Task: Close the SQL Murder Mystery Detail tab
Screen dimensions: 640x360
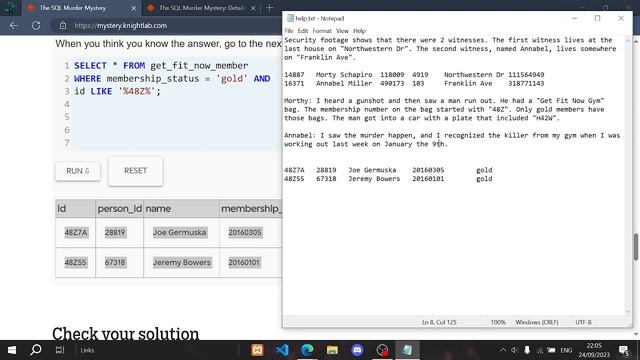Action: 253,8
